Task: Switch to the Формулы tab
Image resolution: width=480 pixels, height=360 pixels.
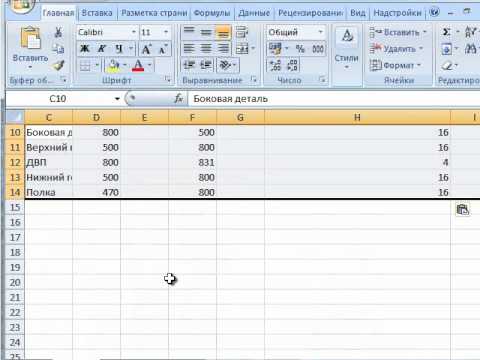Action: 212,13
